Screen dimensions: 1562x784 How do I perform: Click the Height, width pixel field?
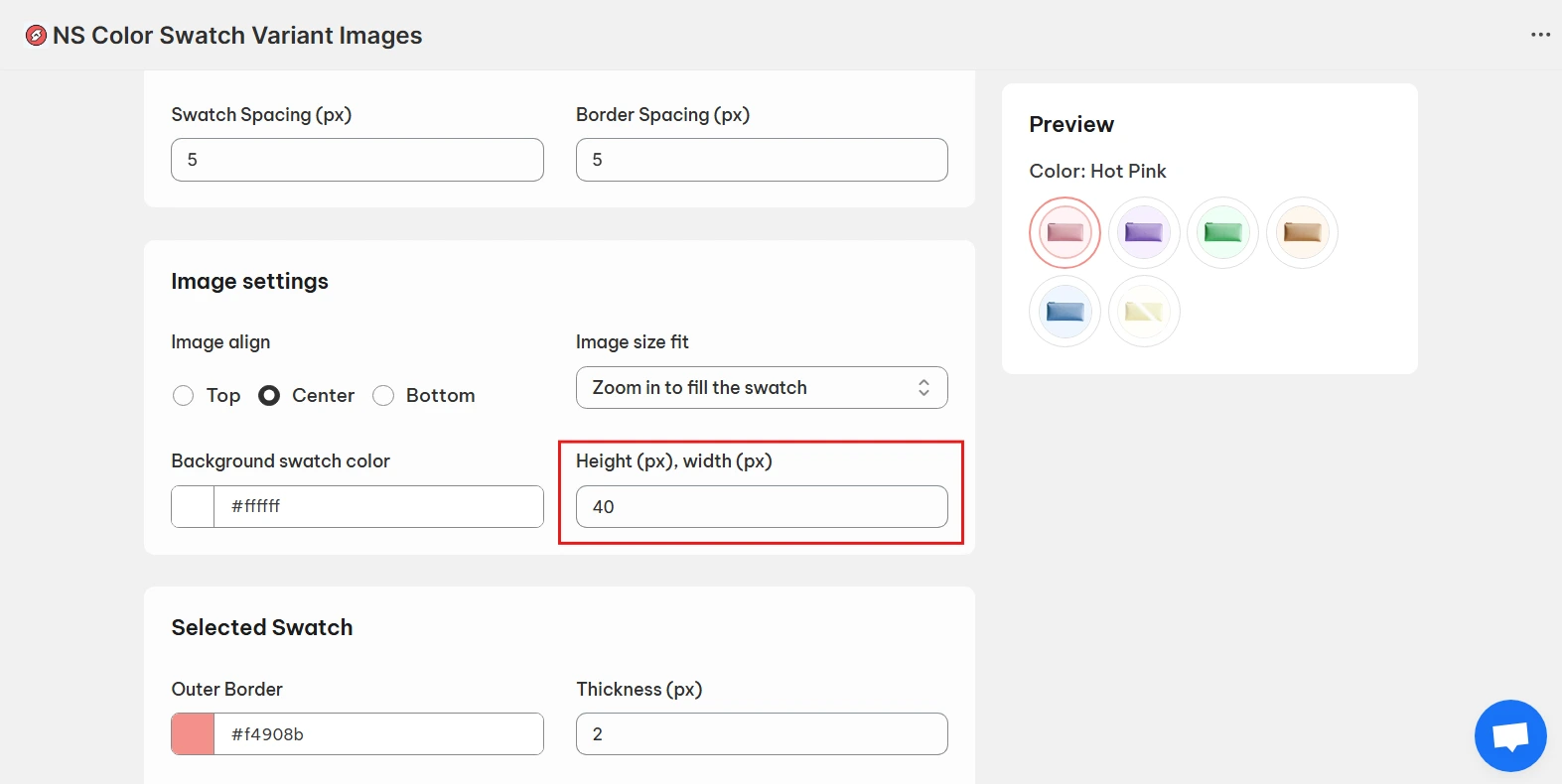point(762,507)
